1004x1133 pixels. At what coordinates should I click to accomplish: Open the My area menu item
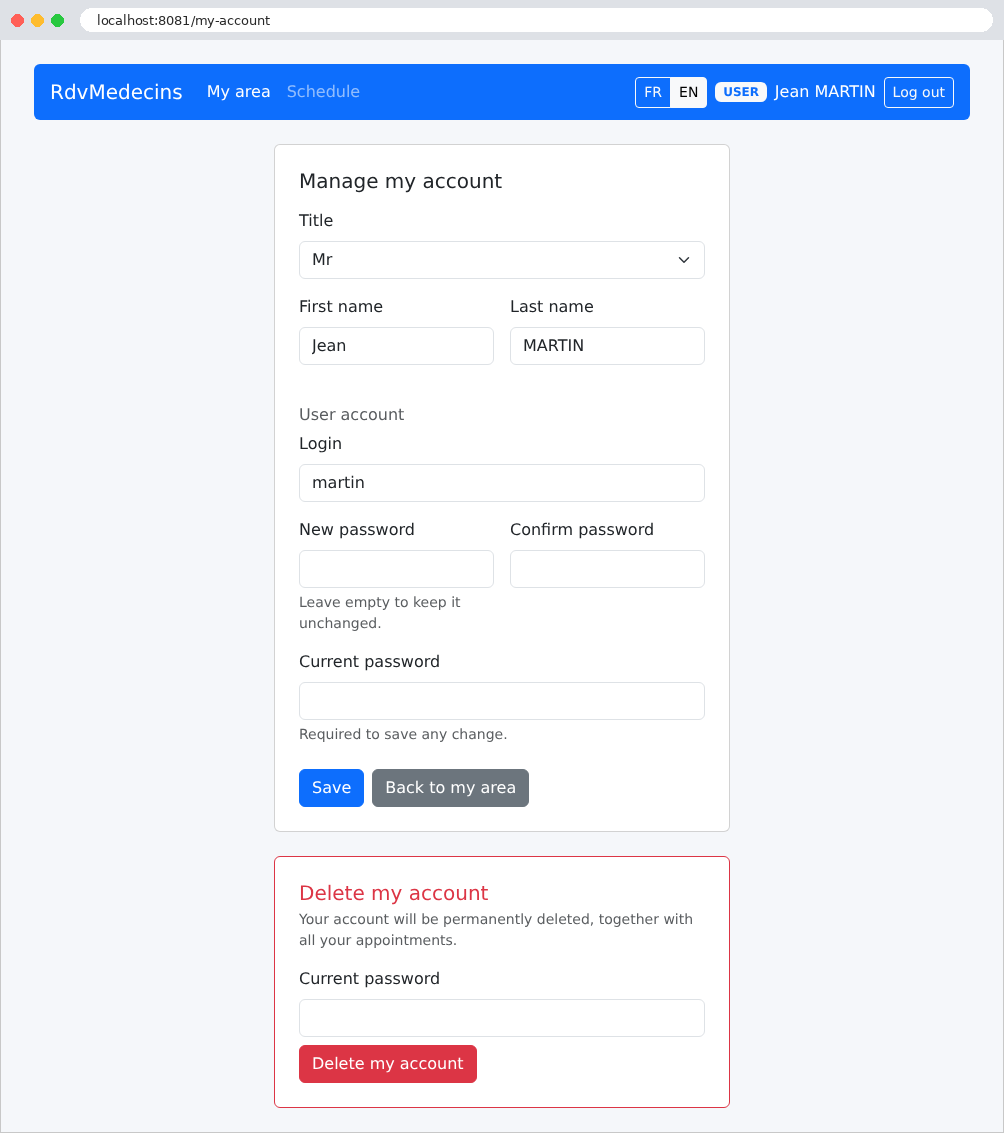tap(239, 92)
